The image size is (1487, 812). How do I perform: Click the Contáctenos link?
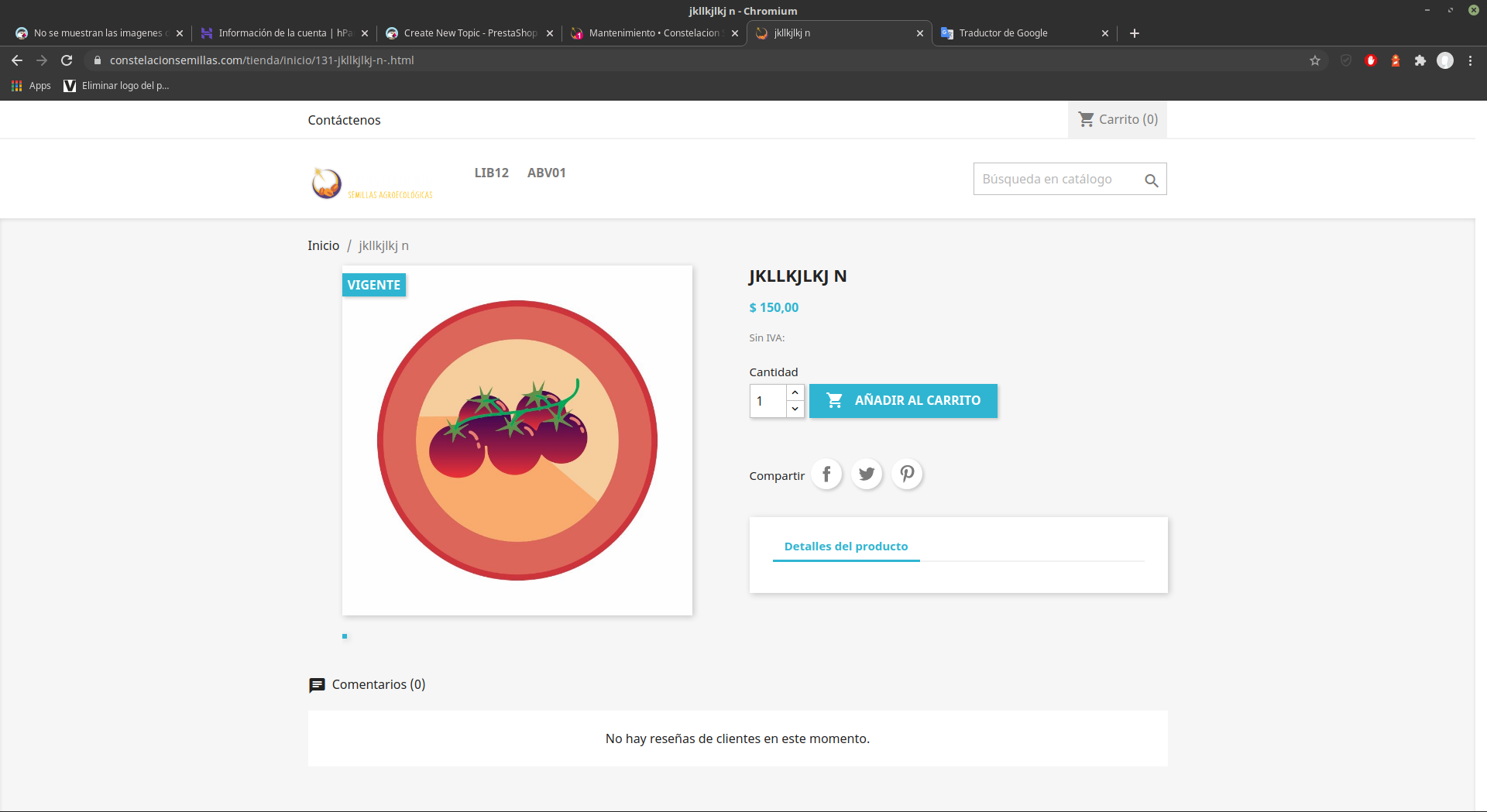[x=344, y=120]
